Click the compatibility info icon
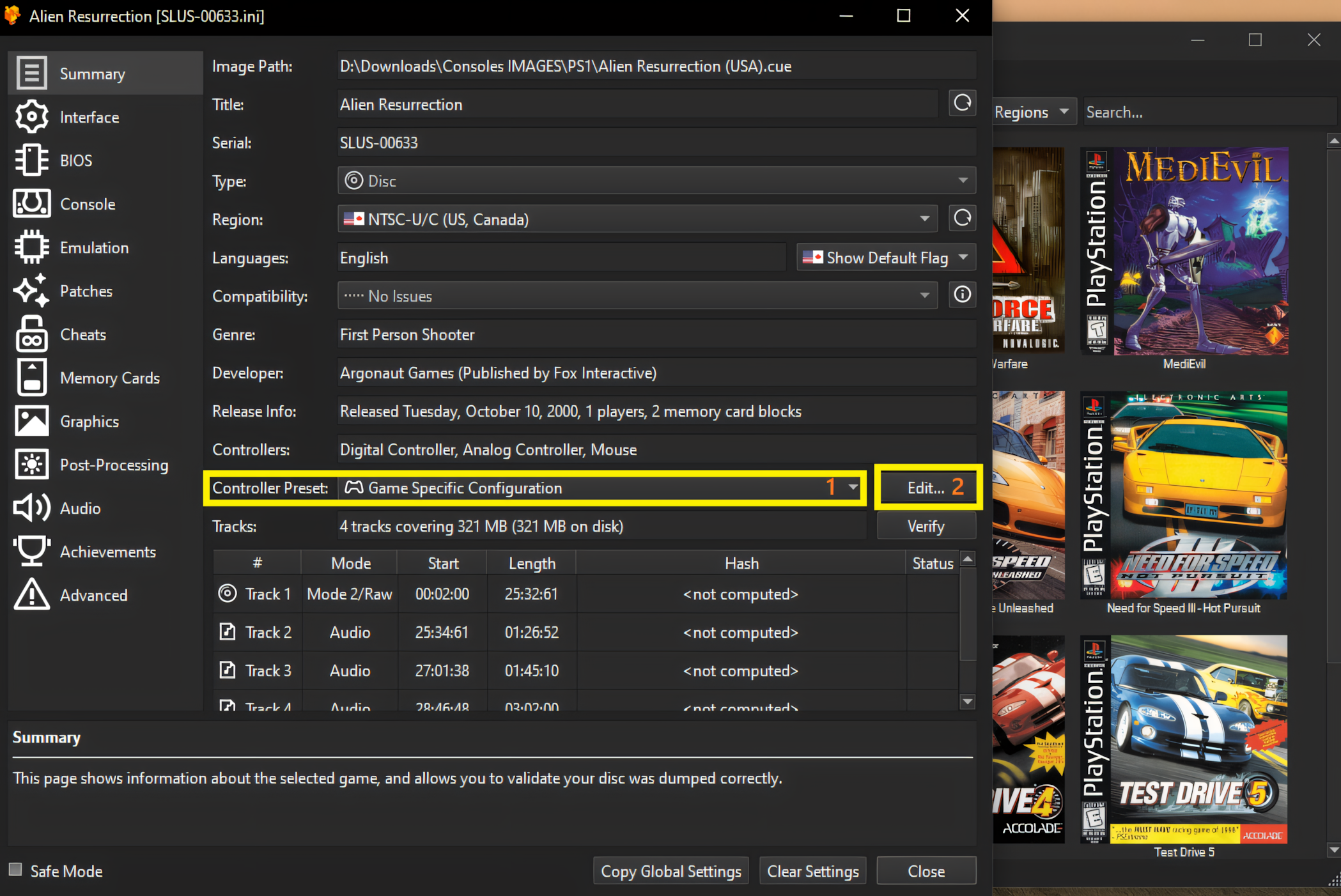This screenshot has height=896, width=1341. [962, 295]
